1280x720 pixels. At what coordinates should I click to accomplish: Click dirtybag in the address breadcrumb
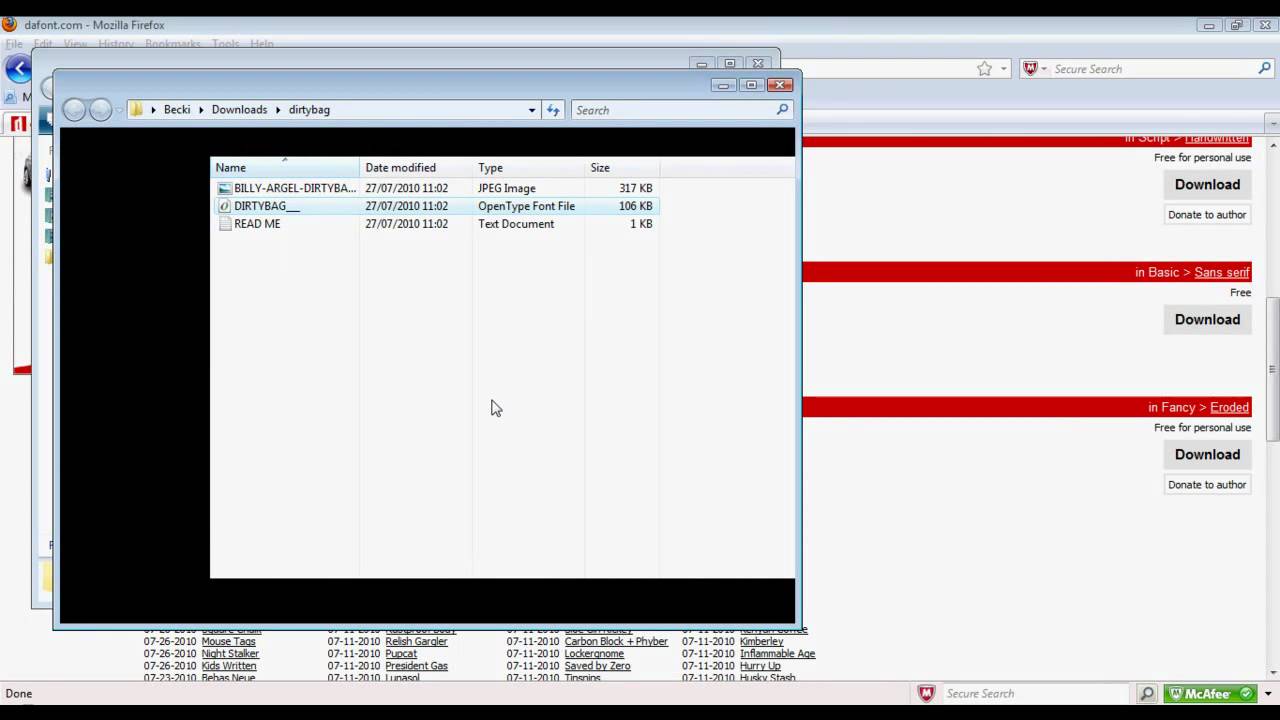pyautogui.click(x=309, y=110)
